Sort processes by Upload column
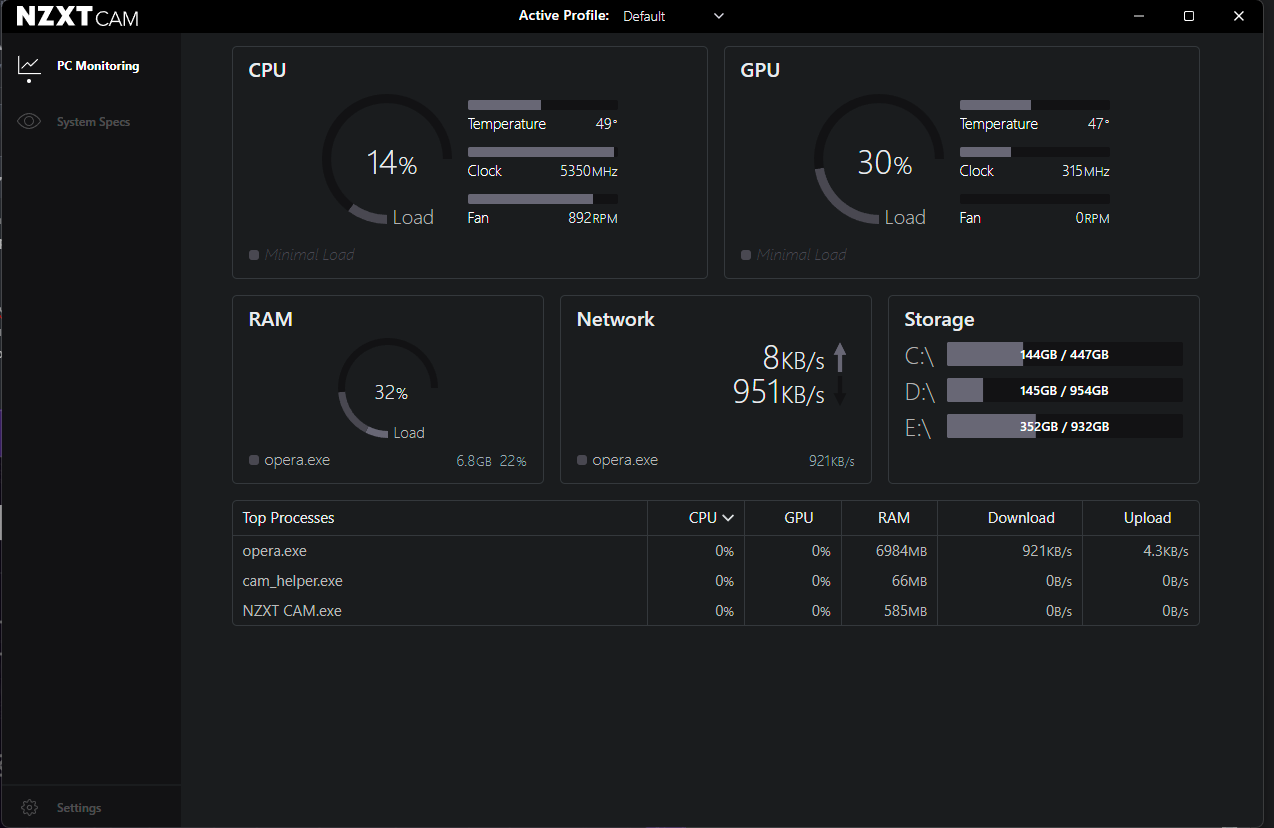This screenshot has height=828, width=1274. [1147, 518]
